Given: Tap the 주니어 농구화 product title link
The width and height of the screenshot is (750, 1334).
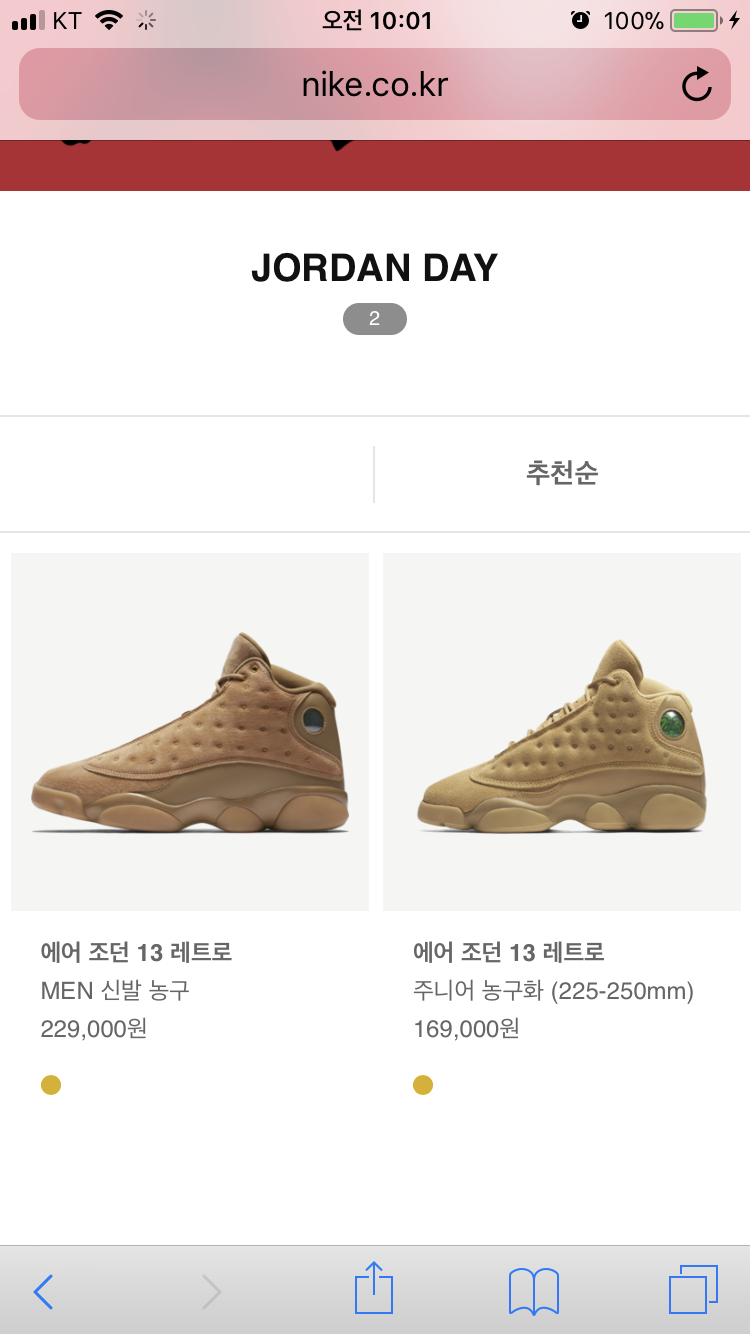Looking at the screenshot, I should click(553, 991).
